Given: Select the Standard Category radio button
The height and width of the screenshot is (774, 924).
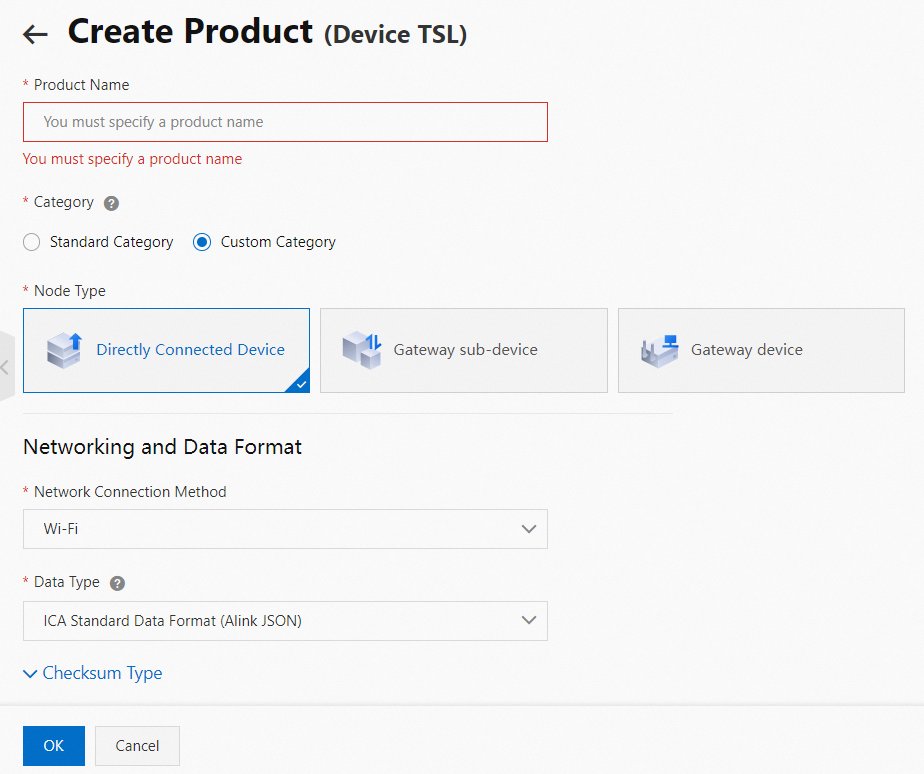Looking at the screenshot, I should coord(32,242).
